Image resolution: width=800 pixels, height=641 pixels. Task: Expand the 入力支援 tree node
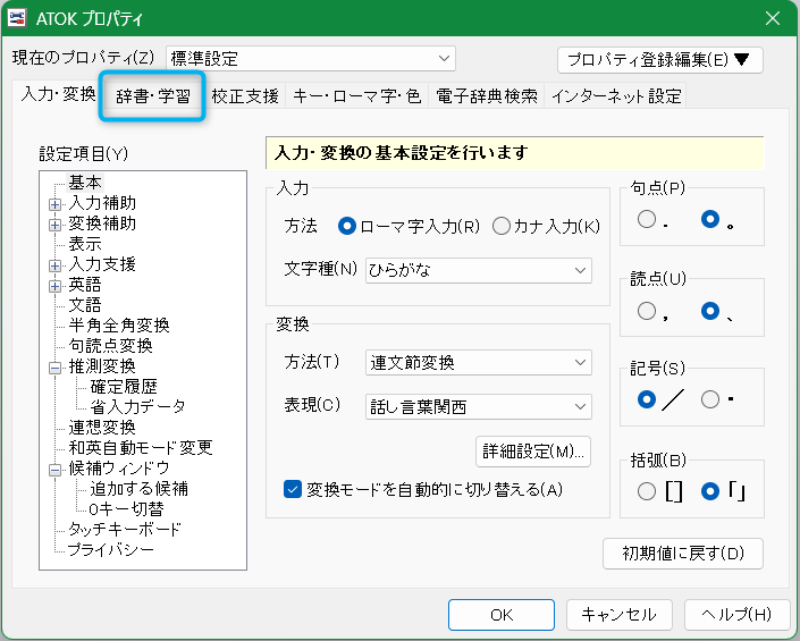(x=55, y=266)
